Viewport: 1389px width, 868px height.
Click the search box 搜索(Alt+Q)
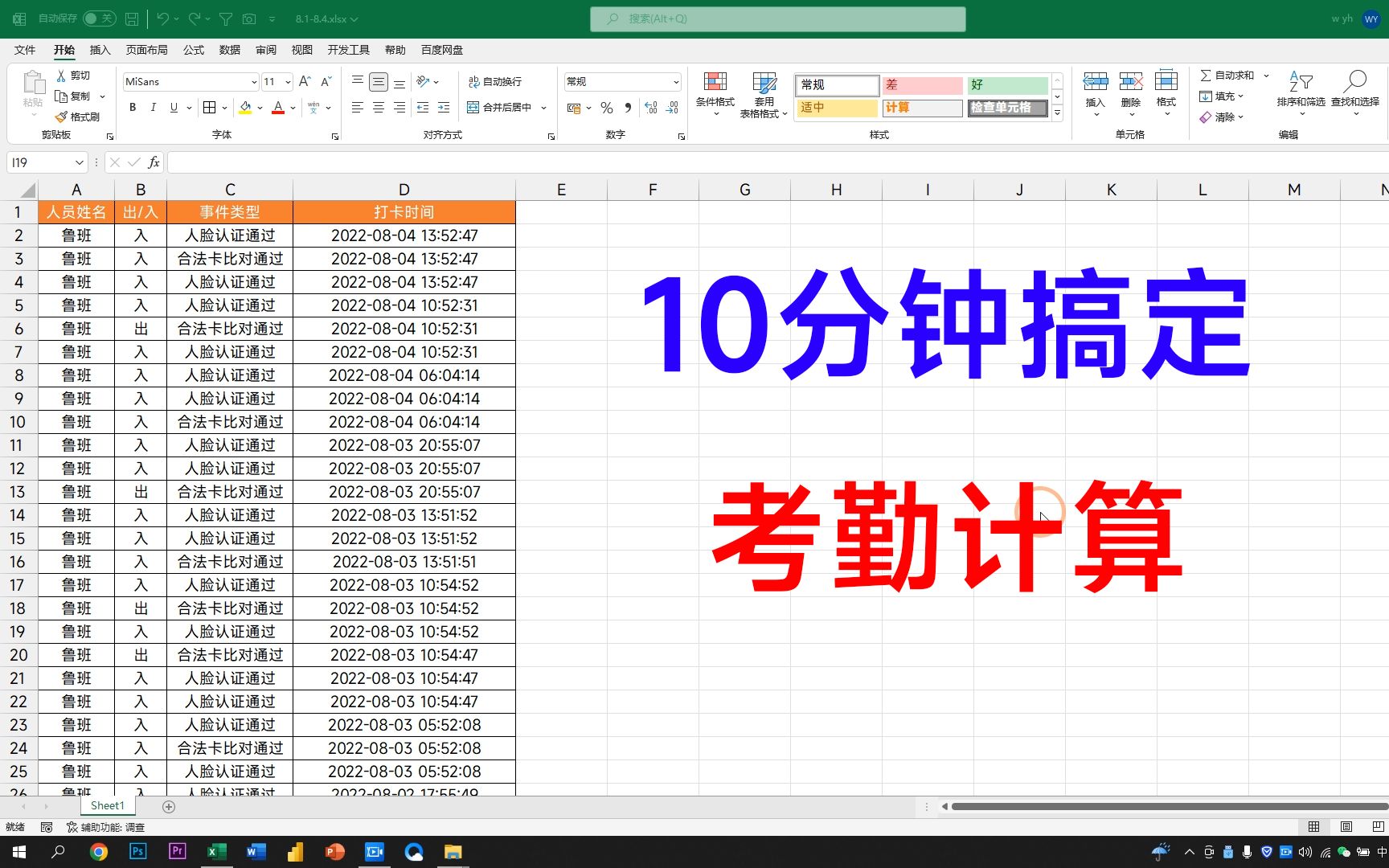(777, 18)
